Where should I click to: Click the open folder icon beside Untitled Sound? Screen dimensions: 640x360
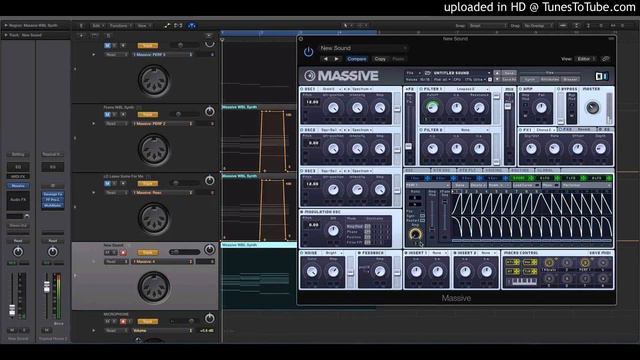coord(427,73)
